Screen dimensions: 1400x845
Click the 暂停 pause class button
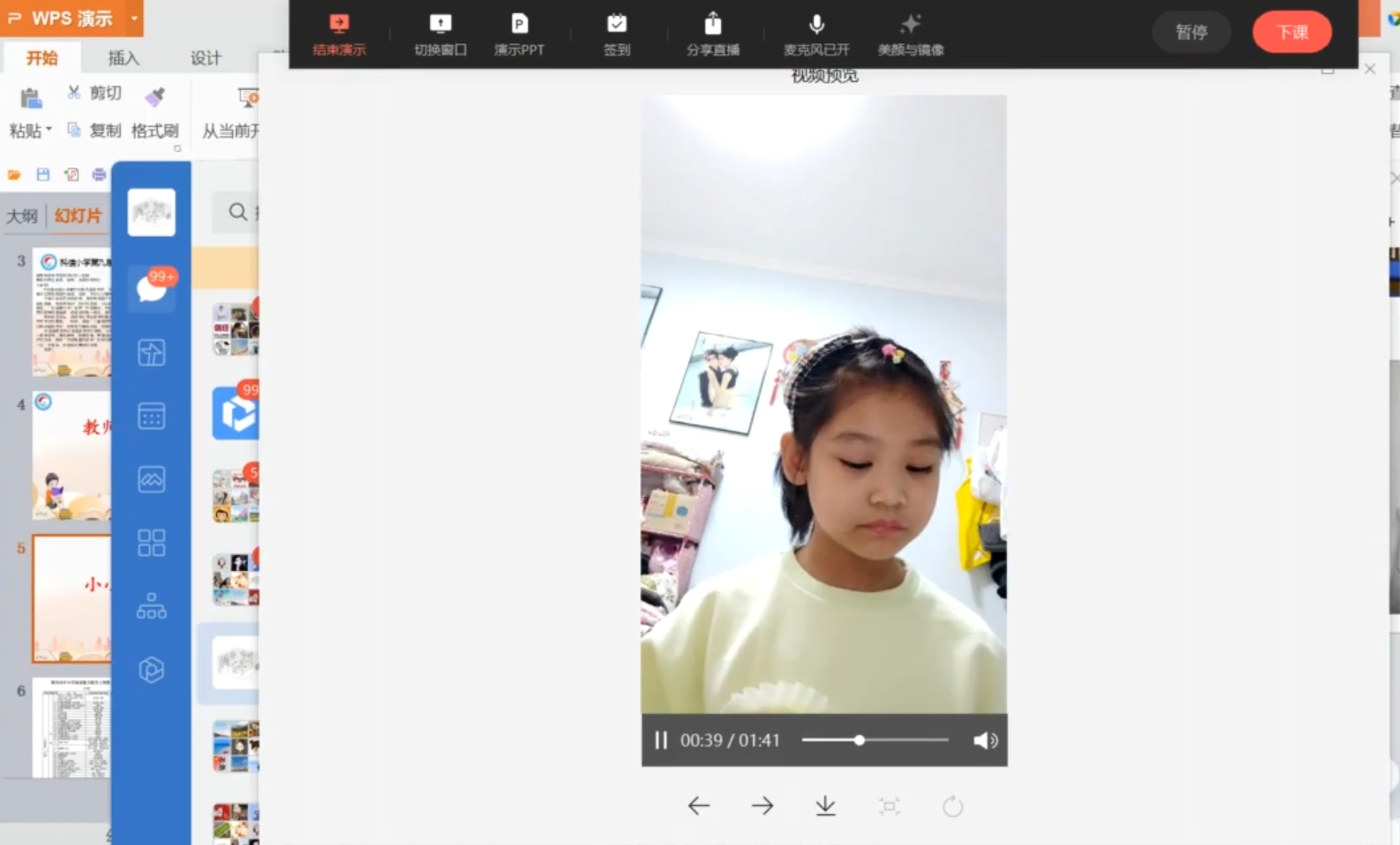pos(1191,33)
